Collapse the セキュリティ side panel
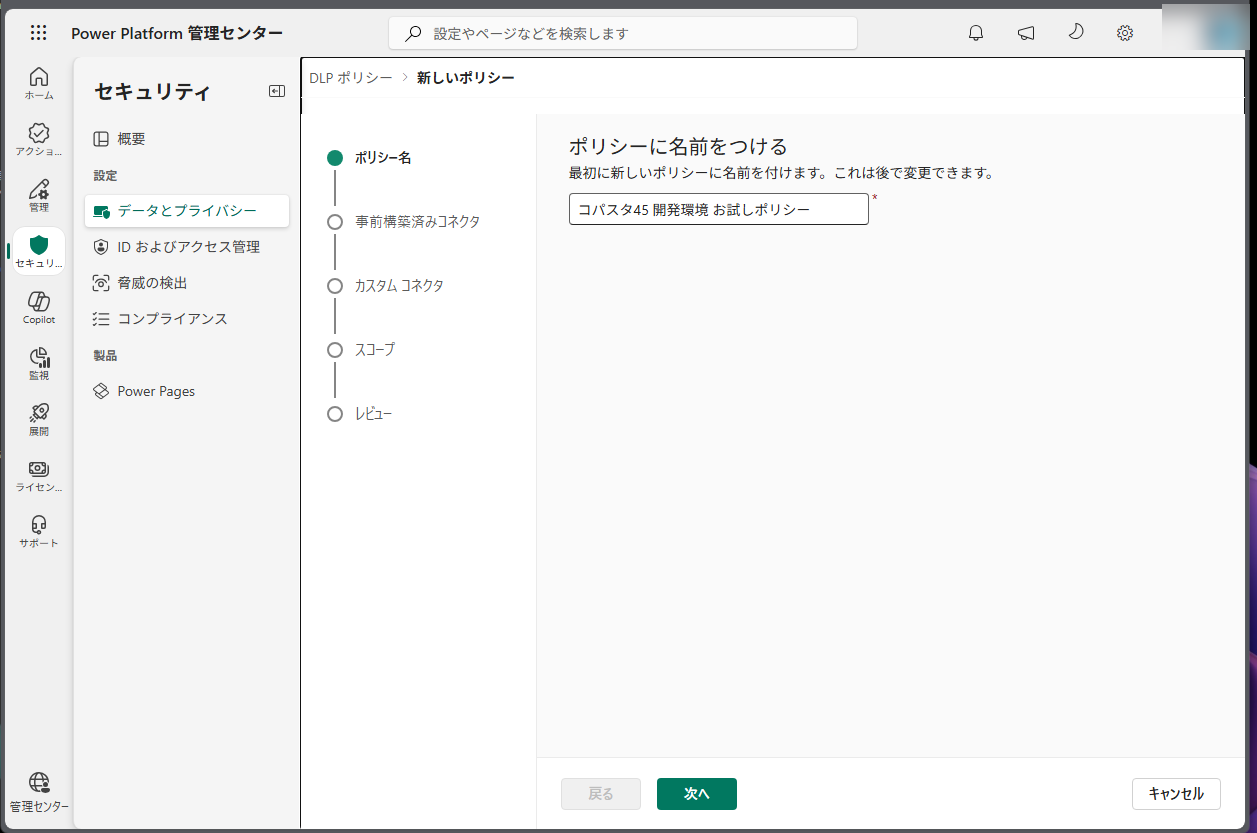Screen dimensions: 1257x833 277,91
